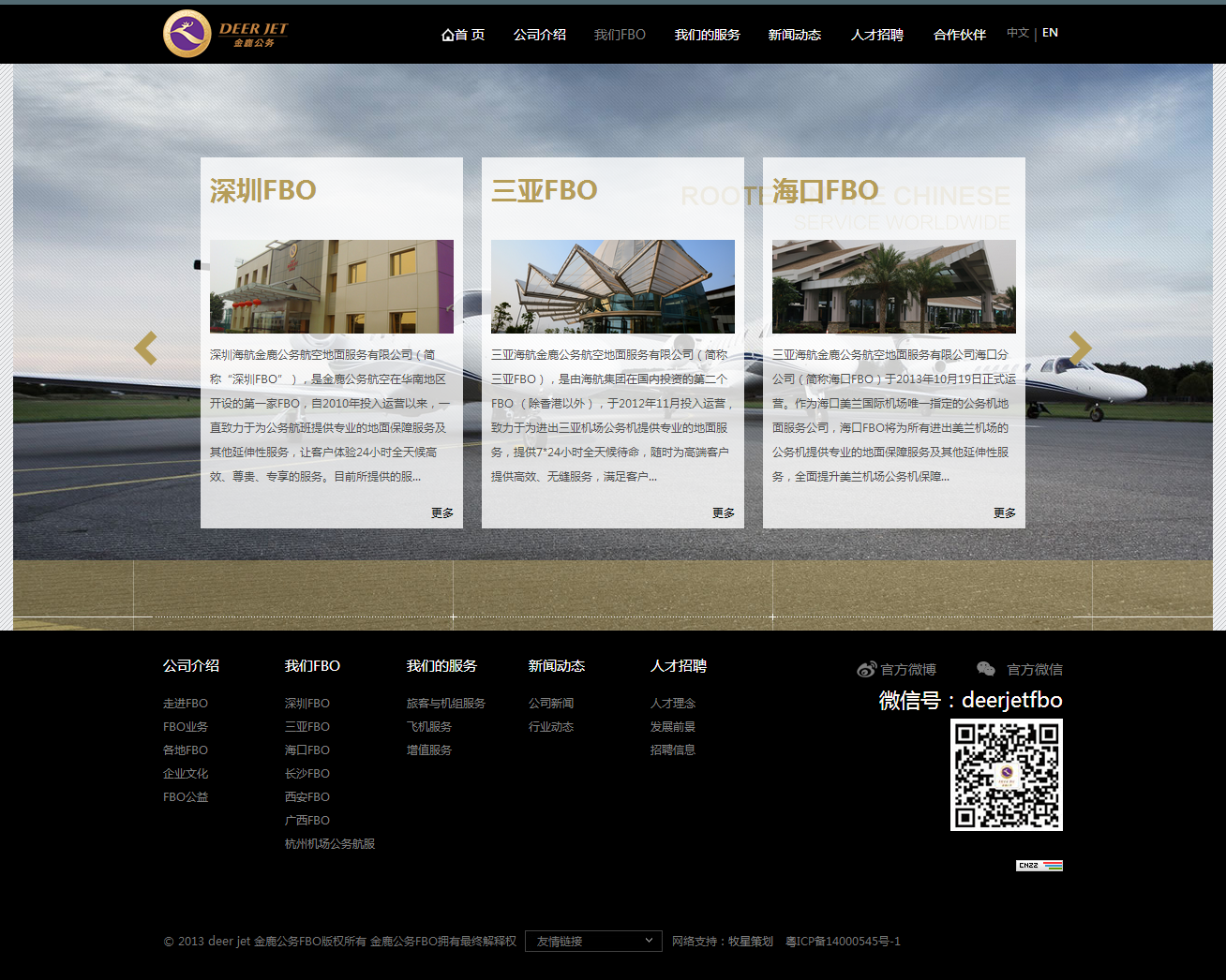The width and height of the screenshot is (1226, 980).
Task: Open 人才招聘 in top navigation
Action: tap(877, 35)
